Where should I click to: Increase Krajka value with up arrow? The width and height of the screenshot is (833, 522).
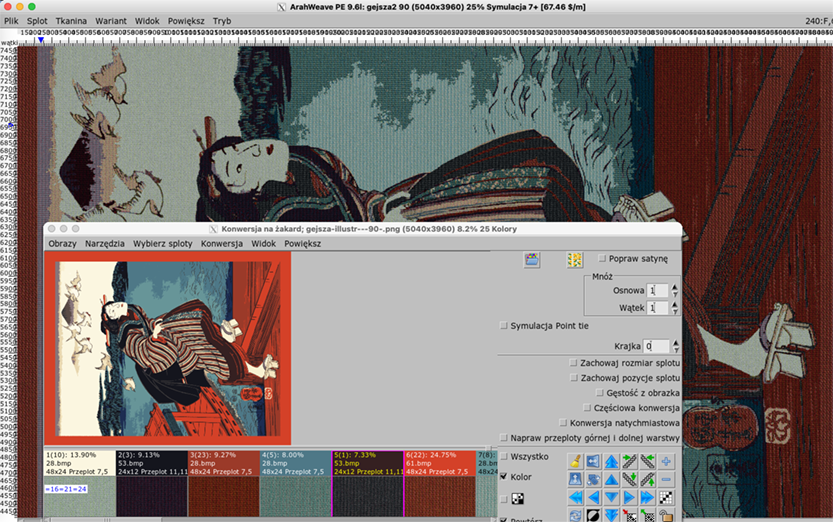point(676,343)
